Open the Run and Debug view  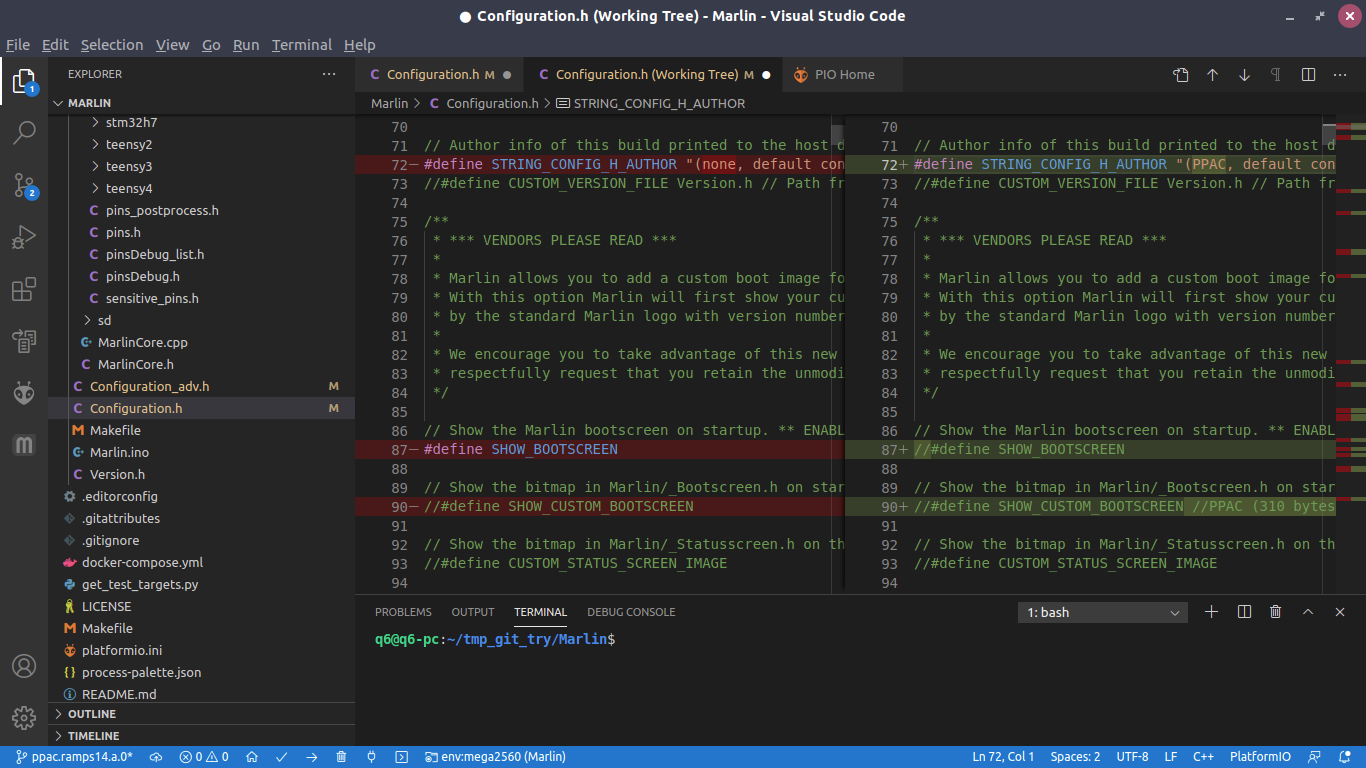(24, 238)
